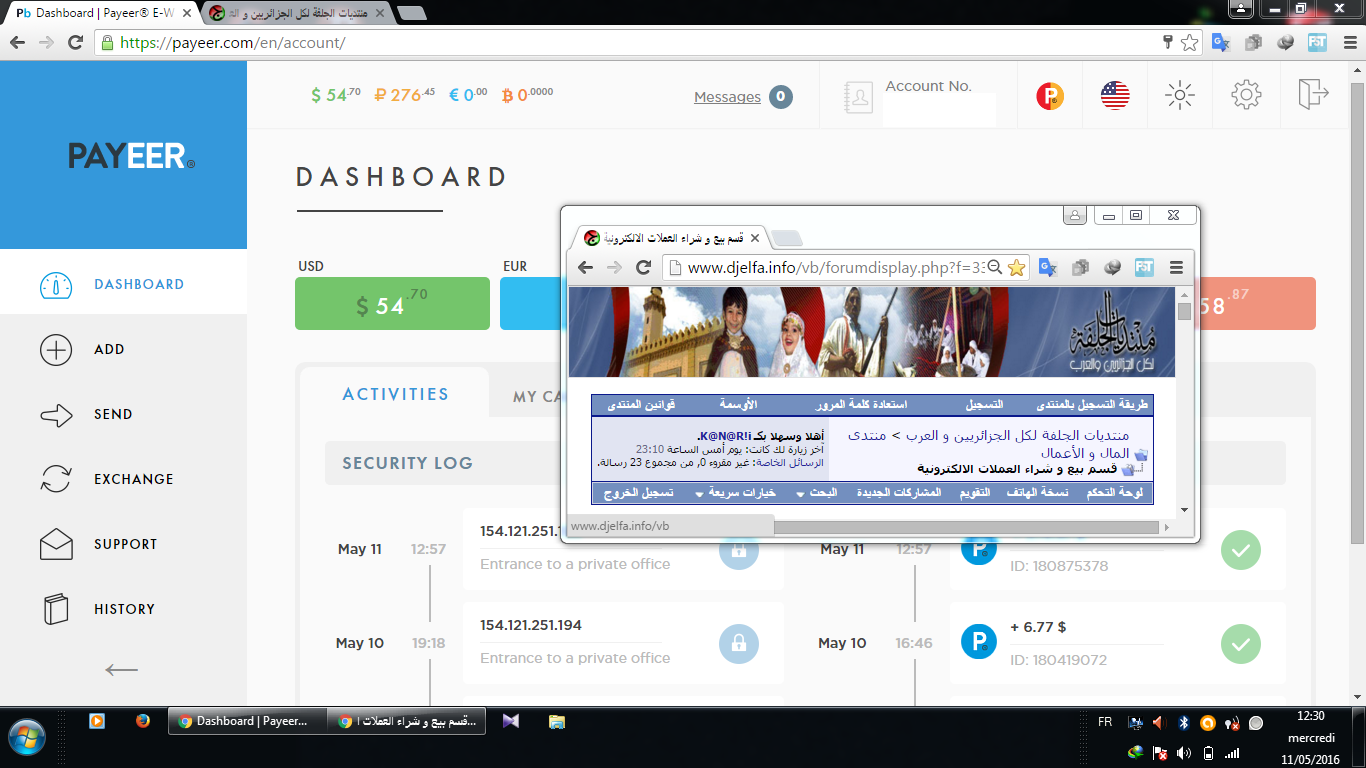This screenshot has width=1366, height=768.
Task: Toggle brightness with the sun icon
Action: 1180,96
